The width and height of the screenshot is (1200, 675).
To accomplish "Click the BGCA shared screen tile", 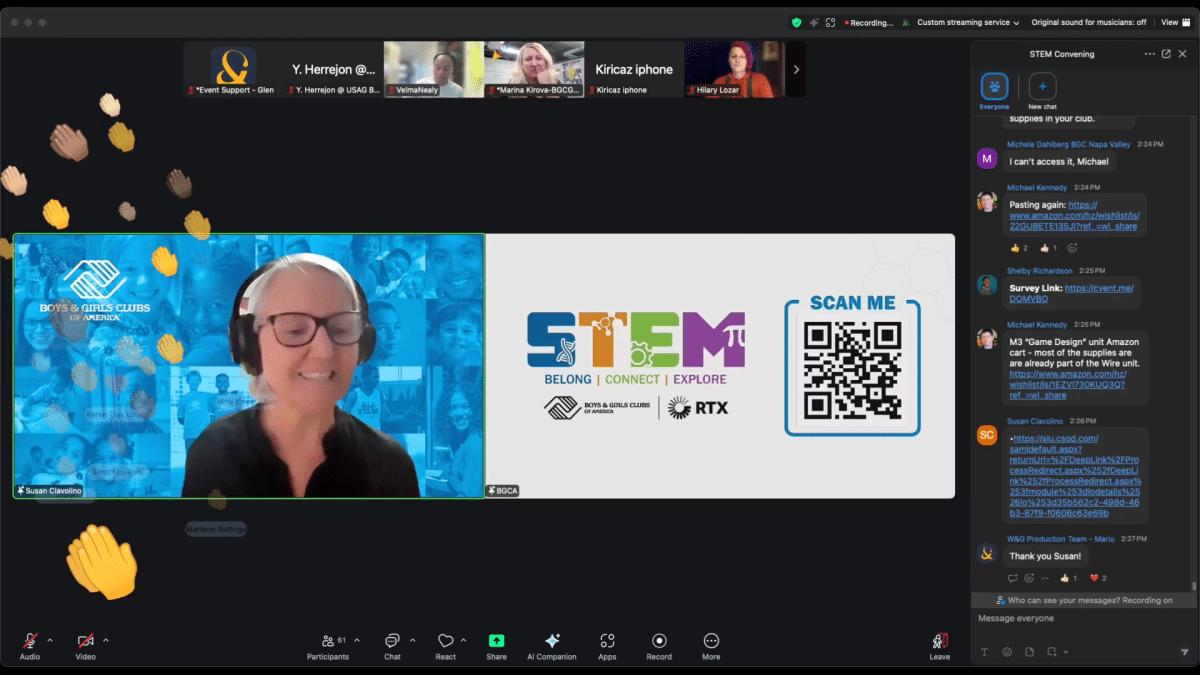I will [x=720, y=366].
